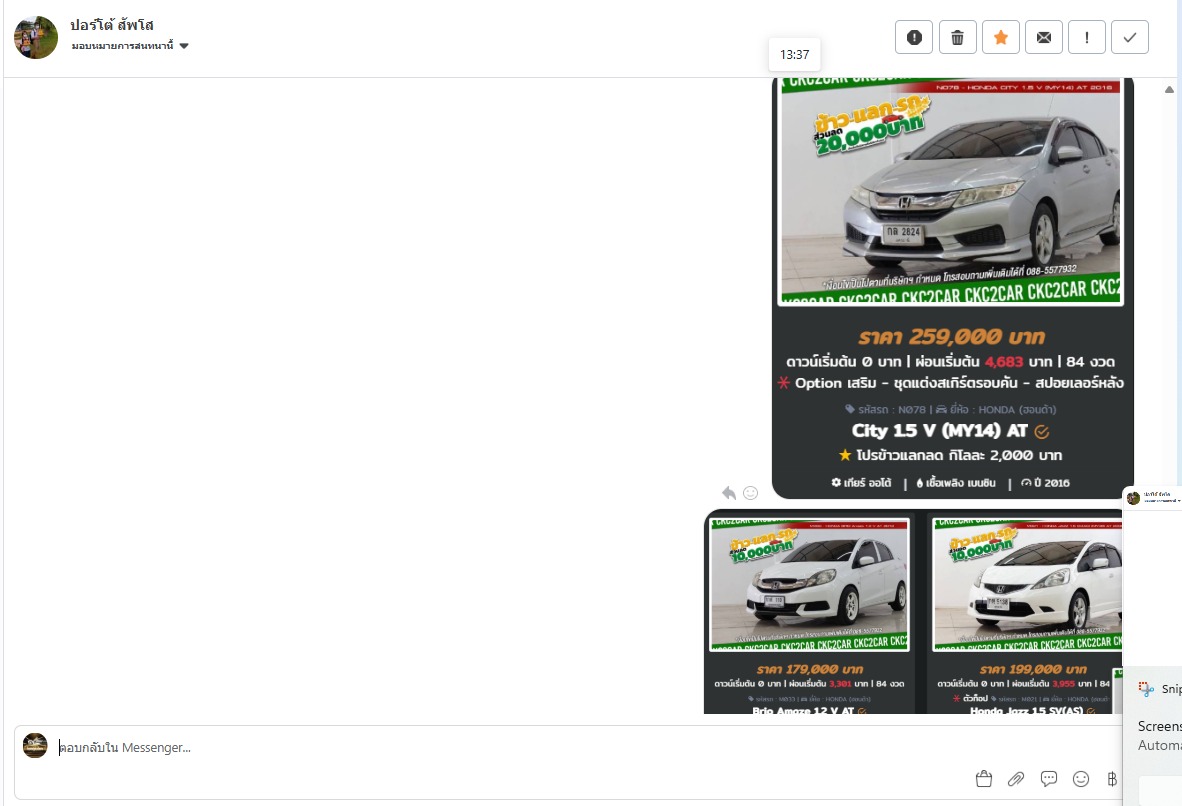This screenshot has width=1182, height=806.
Task: Open saved replies speech bubble icon
Action: click(1049, 779)
